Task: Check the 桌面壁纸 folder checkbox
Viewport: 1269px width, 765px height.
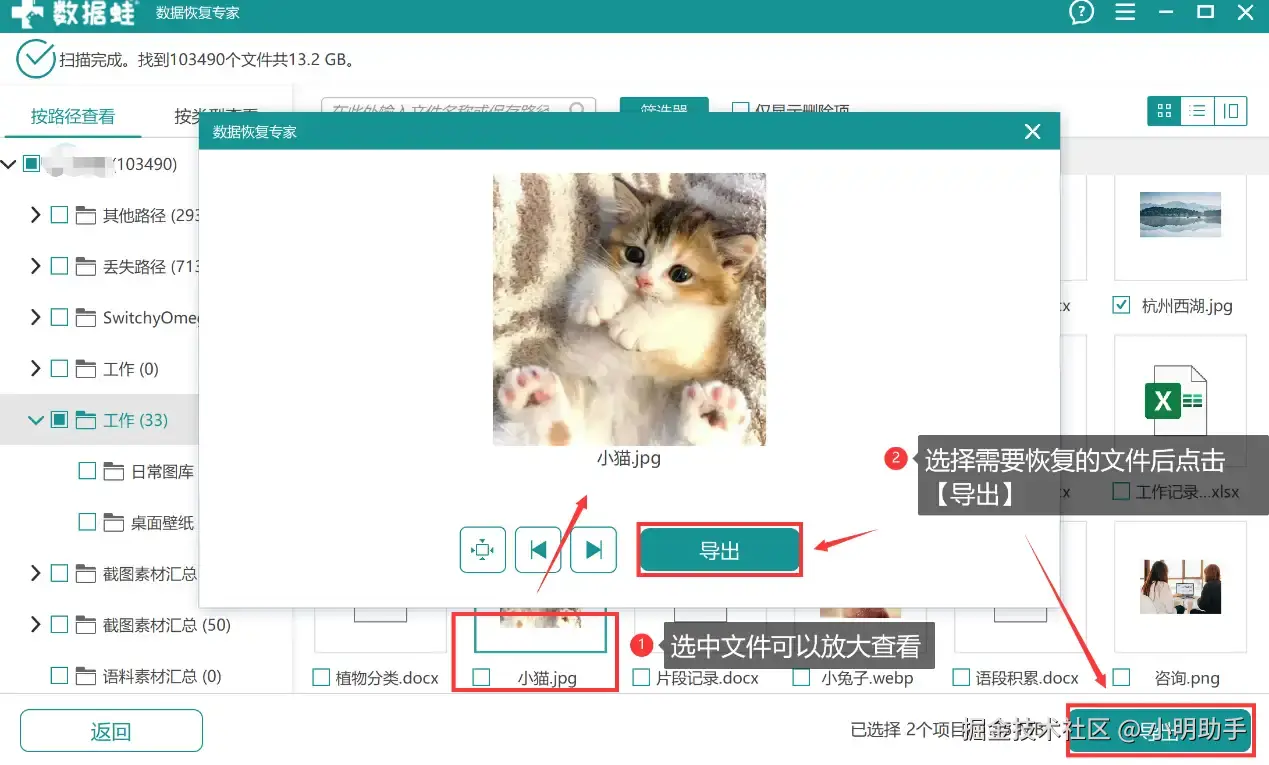Action: click(87, 522)
